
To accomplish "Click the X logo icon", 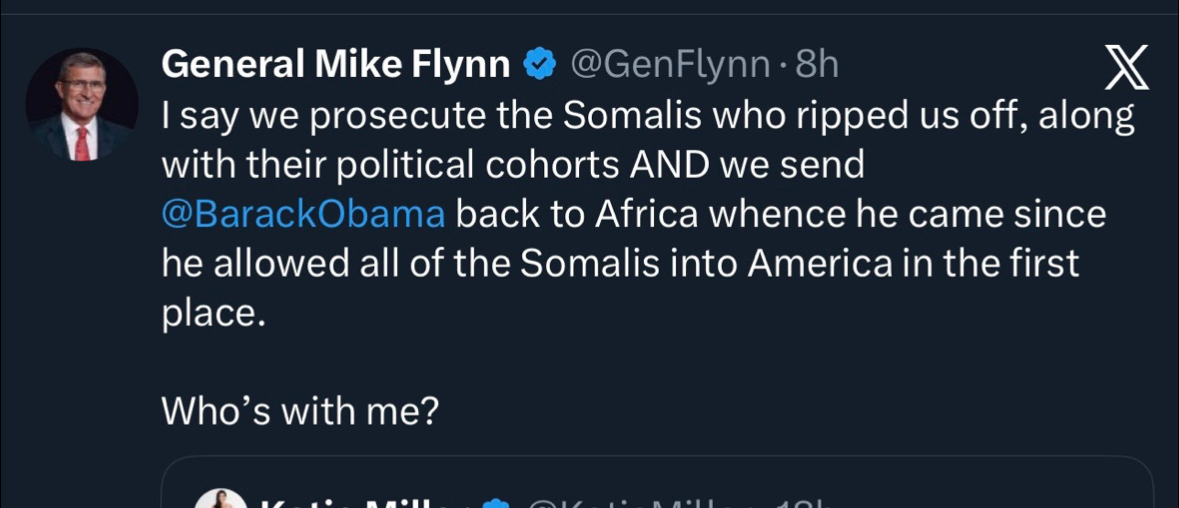I will (1125, 69).
